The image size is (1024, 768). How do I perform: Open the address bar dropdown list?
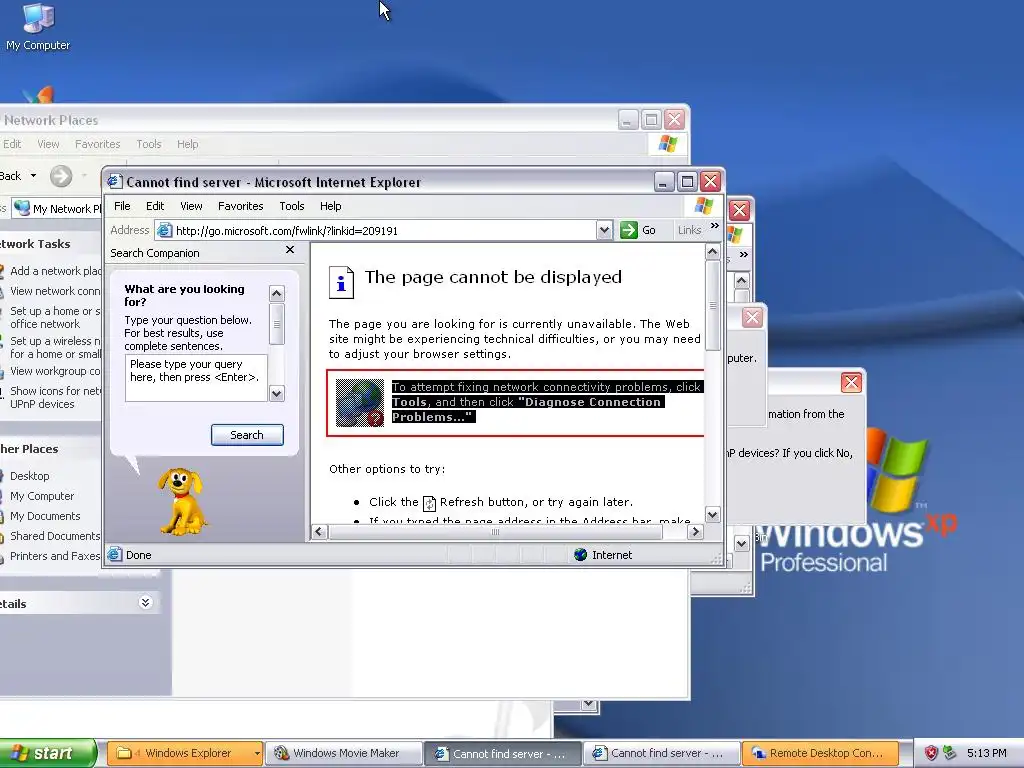coord(604,231)
